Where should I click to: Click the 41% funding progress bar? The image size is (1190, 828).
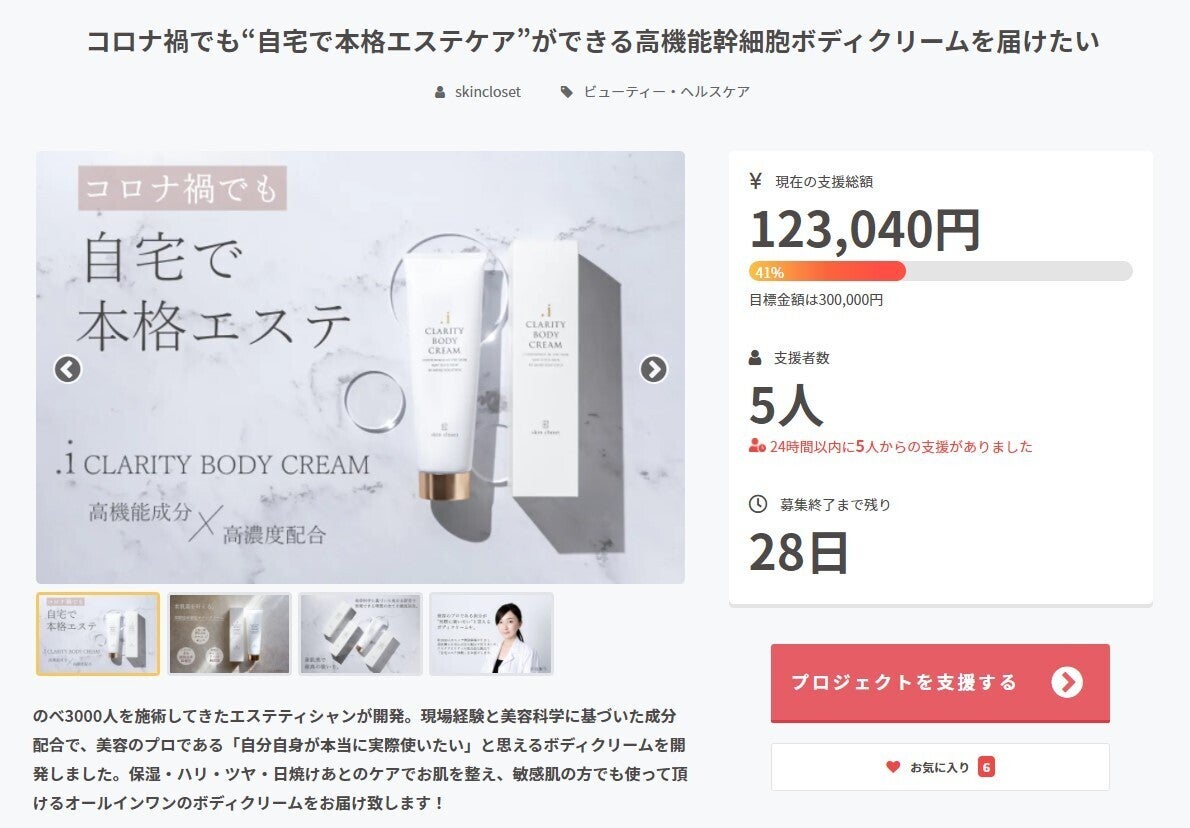pyautogui.click(x=940, y=271)
